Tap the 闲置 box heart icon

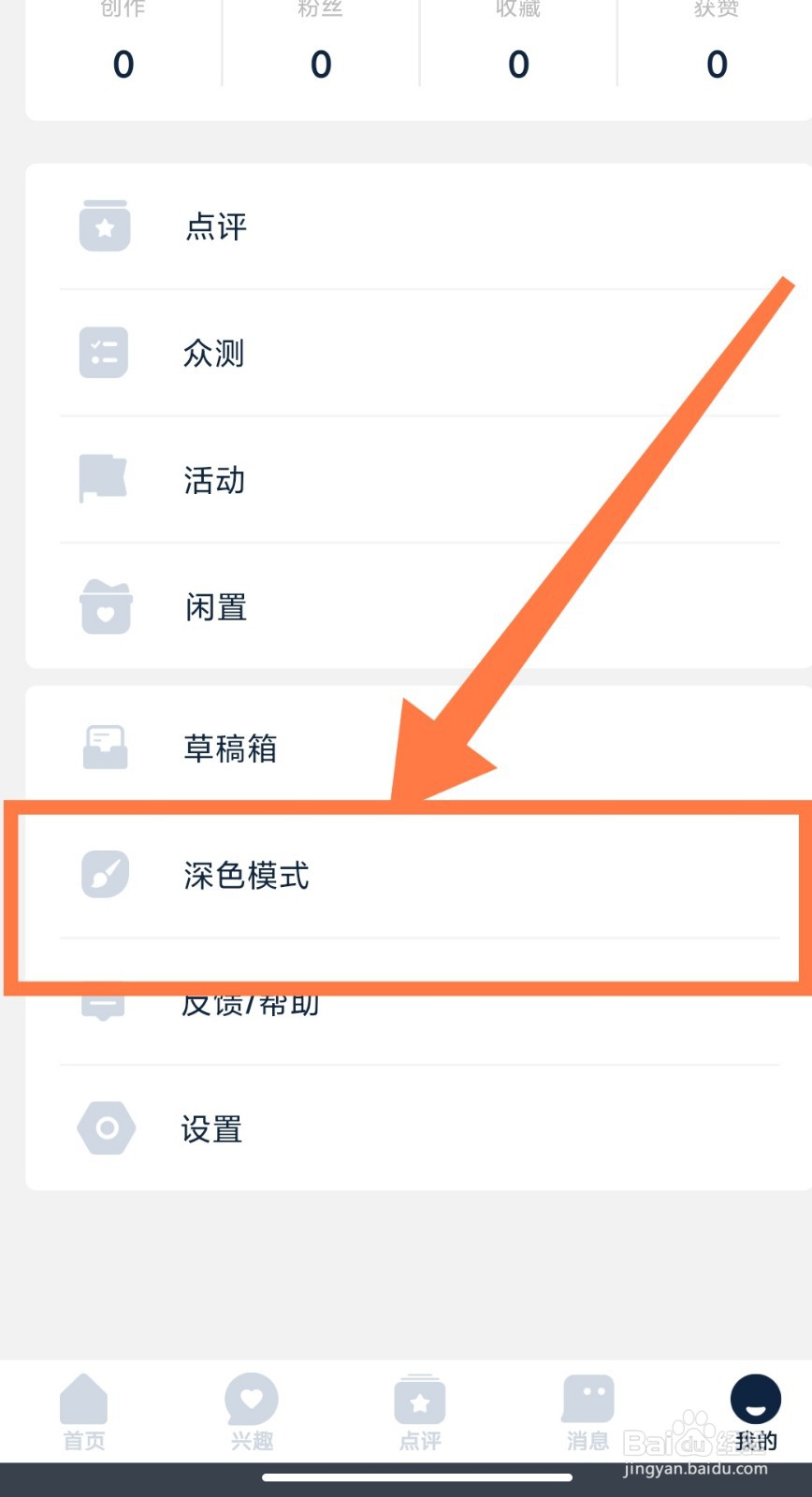tap(106, 606)
